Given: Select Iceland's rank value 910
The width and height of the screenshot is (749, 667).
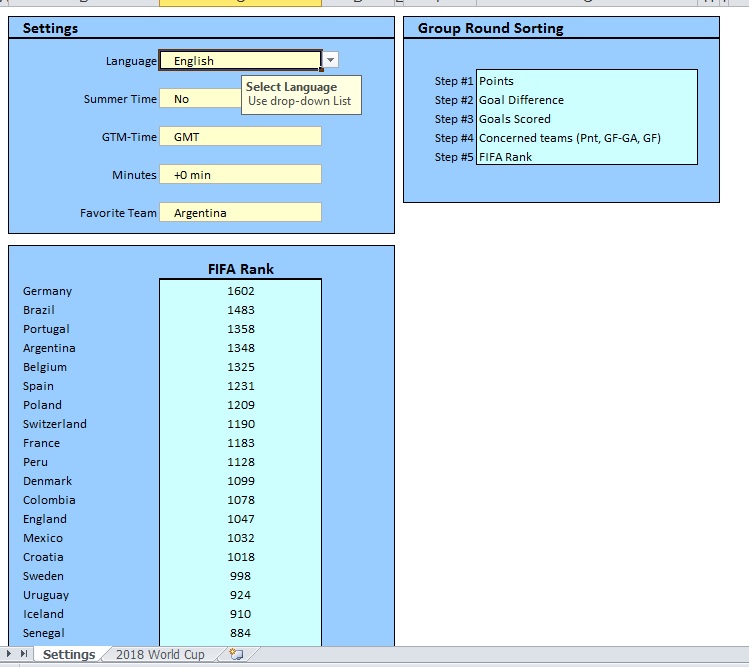Looking at the screenshot, I should coord(240,614).
